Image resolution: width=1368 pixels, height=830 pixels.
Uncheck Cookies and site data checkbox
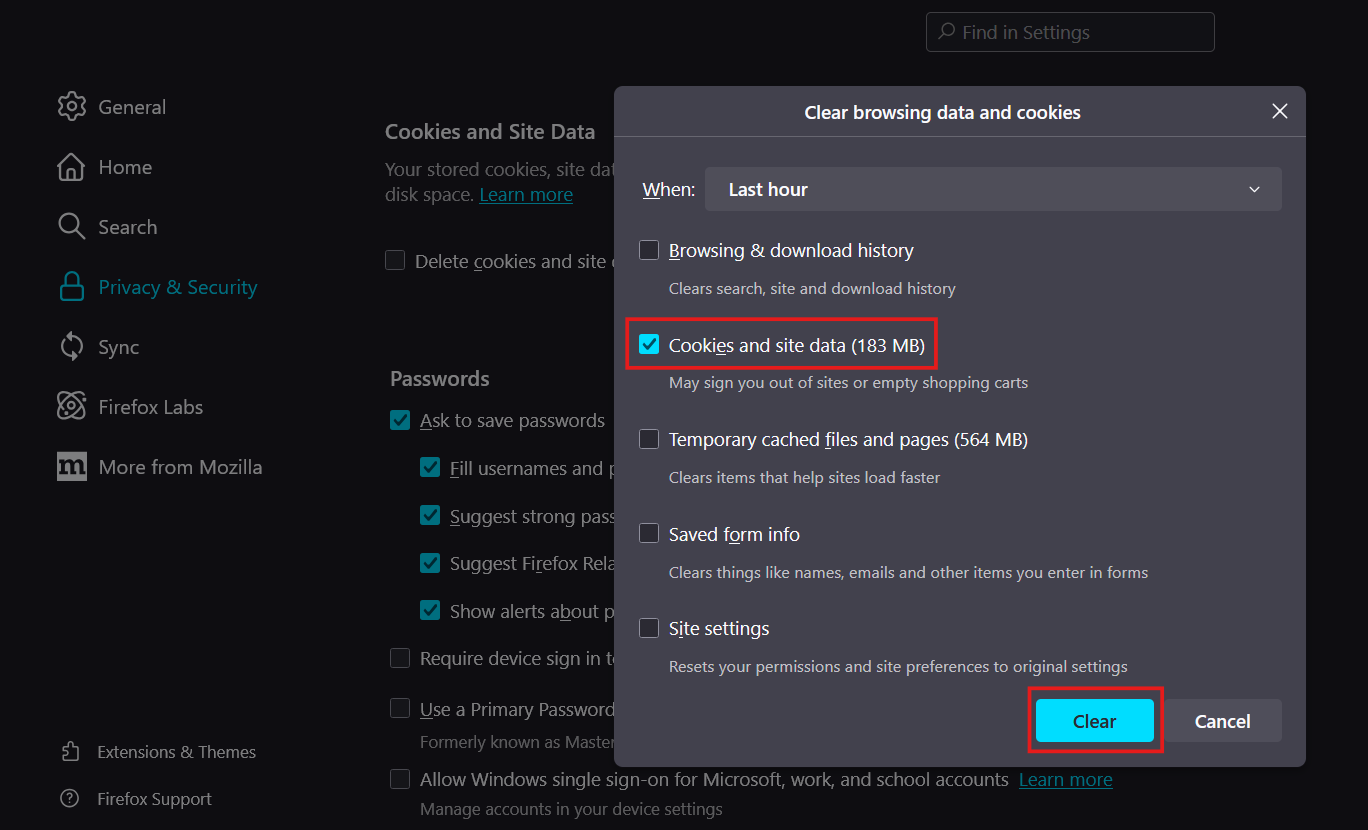tap(649, 345)
